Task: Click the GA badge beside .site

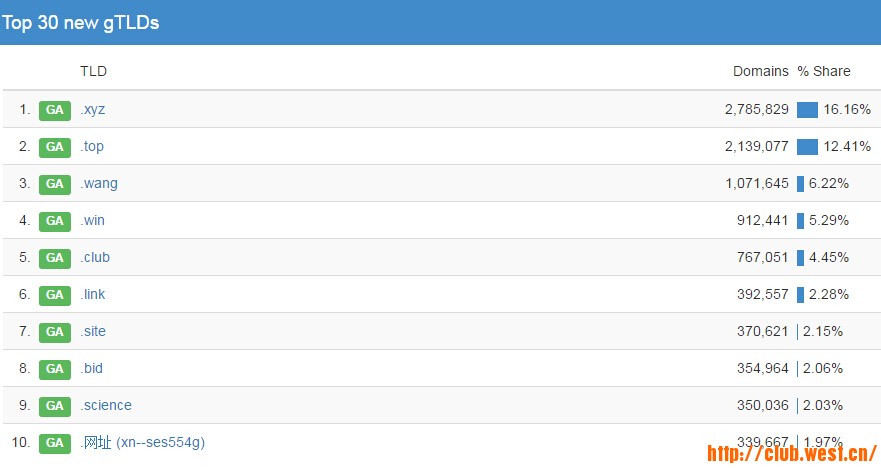Action: (54, 332)
